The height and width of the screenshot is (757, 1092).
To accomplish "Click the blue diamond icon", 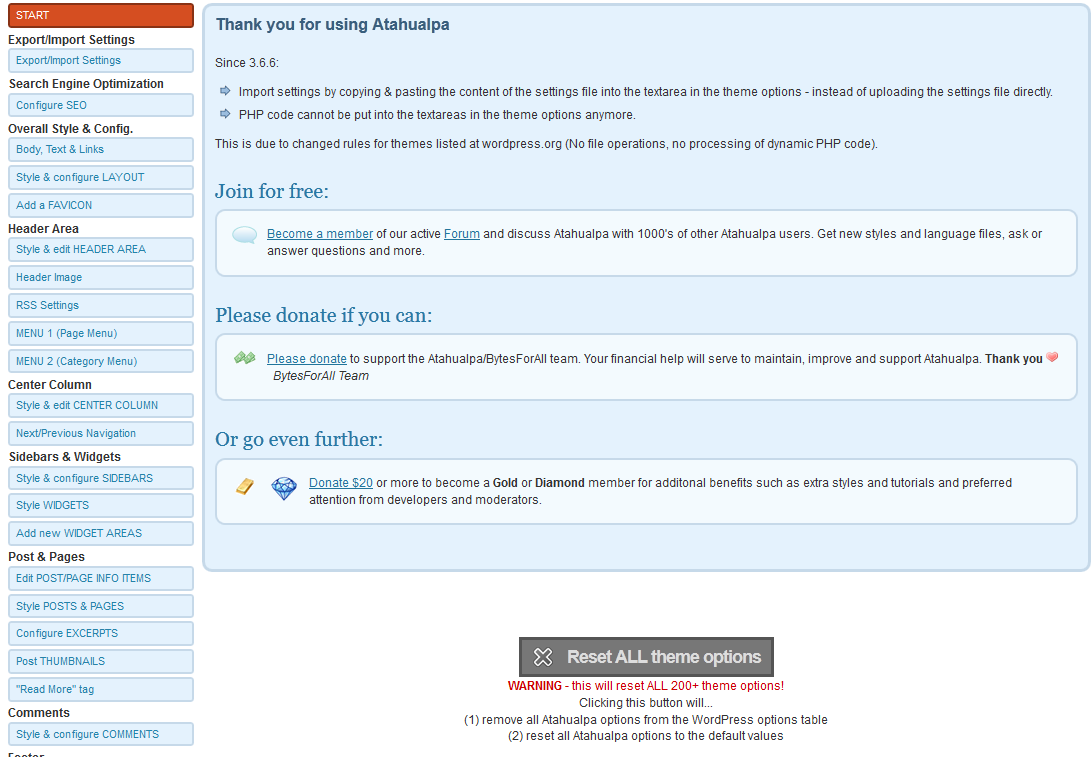I will (x=283, y=488).
